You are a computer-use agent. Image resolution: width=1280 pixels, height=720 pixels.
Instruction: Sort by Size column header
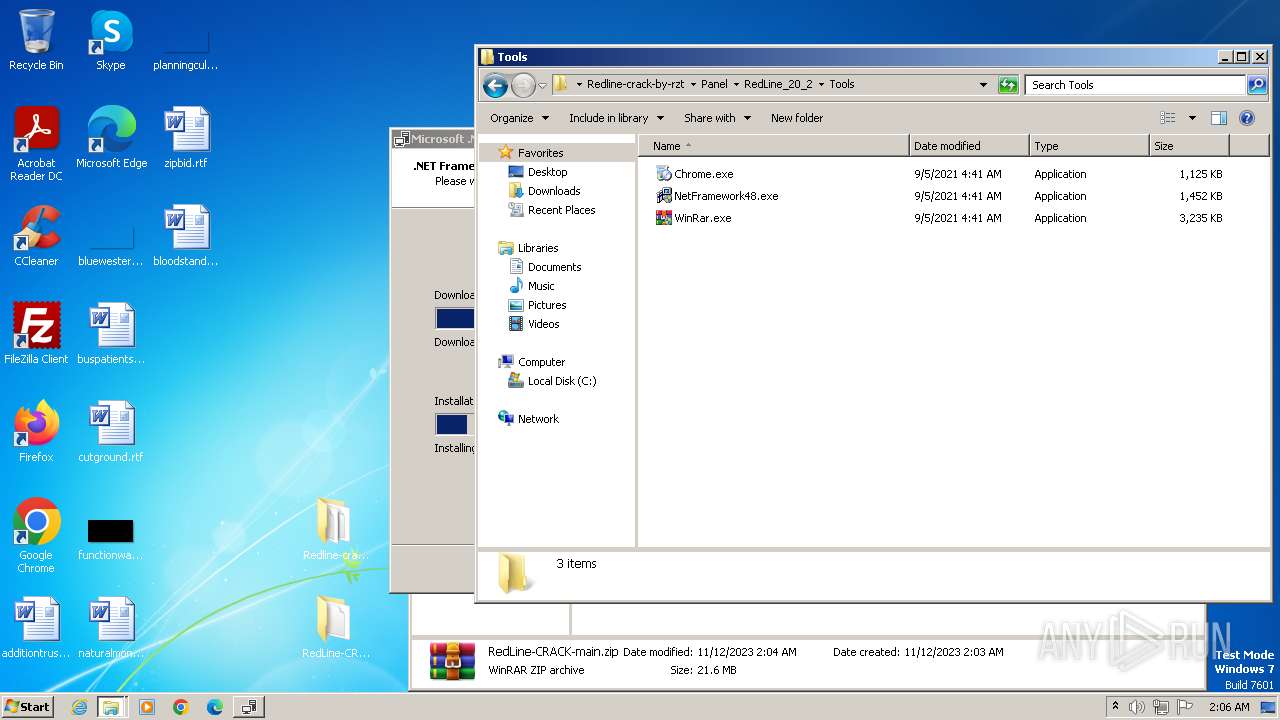[x=1189, y=146]
